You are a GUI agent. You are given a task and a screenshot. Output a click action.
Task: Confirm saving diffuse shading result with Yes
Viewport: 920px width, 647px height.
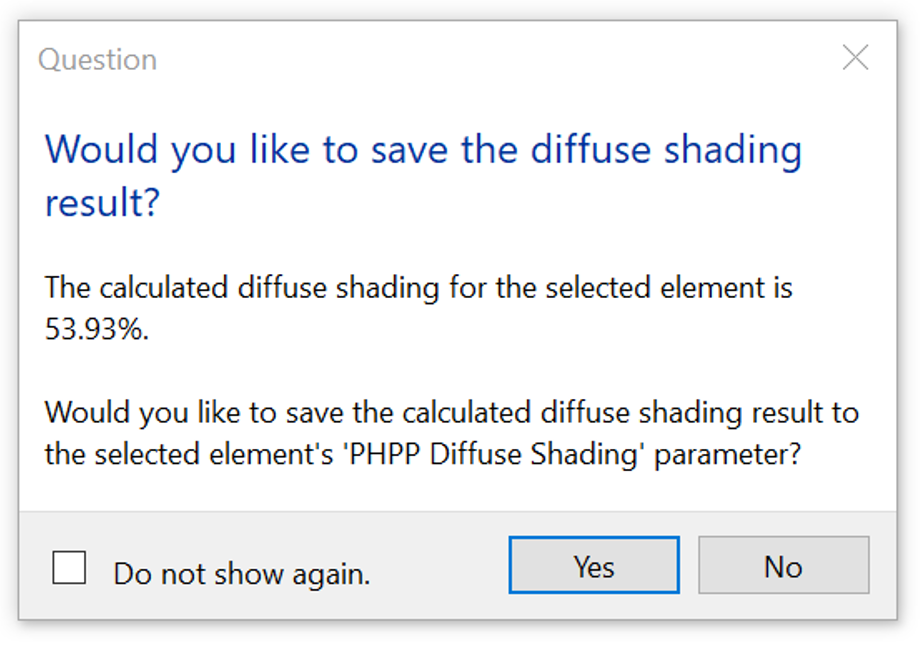click(x=594, y=567)
